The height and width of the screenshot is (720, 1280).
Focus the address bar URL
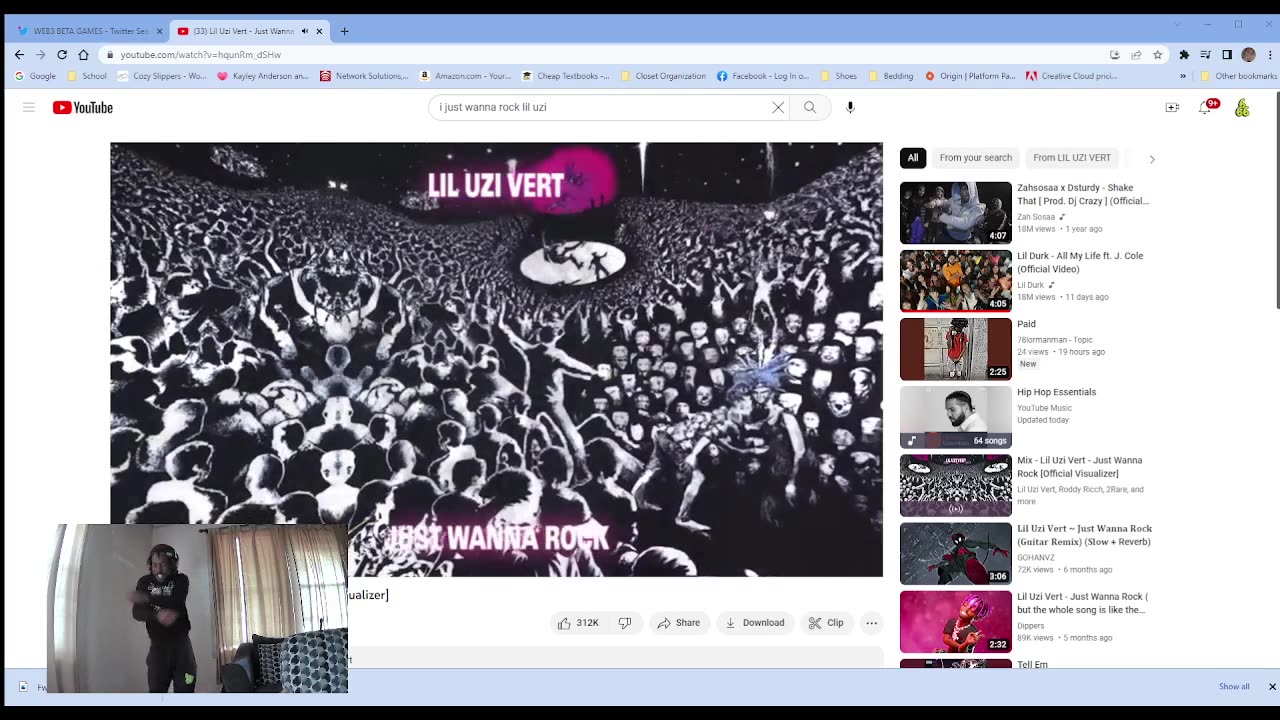click(200, 55)
